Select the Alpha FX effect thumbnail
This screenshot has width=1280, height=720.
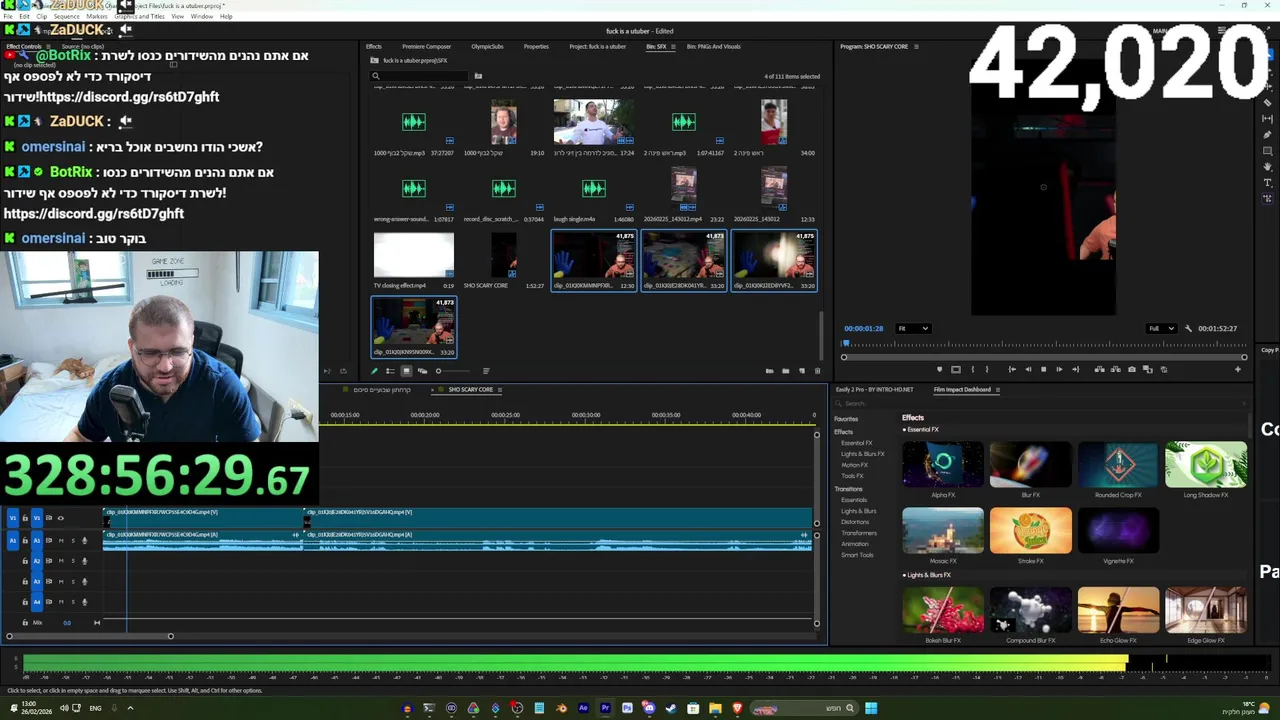pyautogui.click(x=943, y=464)
